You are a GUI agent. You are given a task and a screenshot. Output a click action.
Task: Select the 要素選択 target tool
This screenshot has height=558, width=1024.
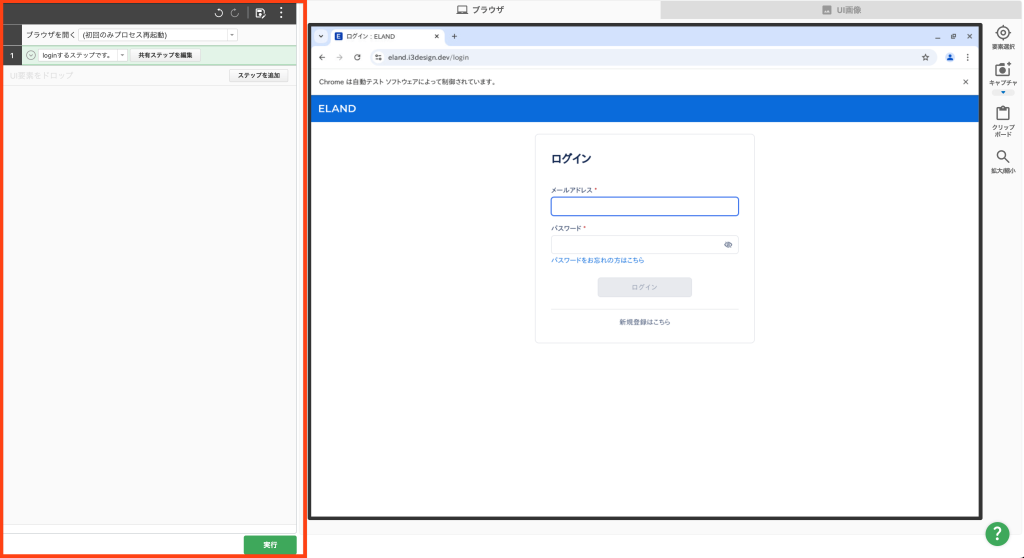pos(1003,33)
